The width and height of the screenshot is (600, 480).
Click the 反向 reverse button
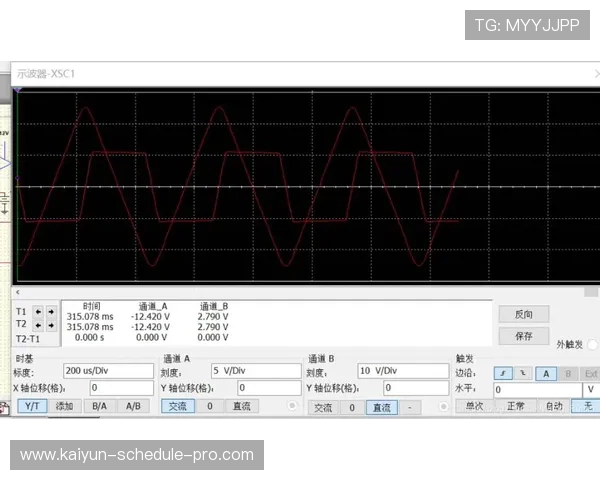524,313
